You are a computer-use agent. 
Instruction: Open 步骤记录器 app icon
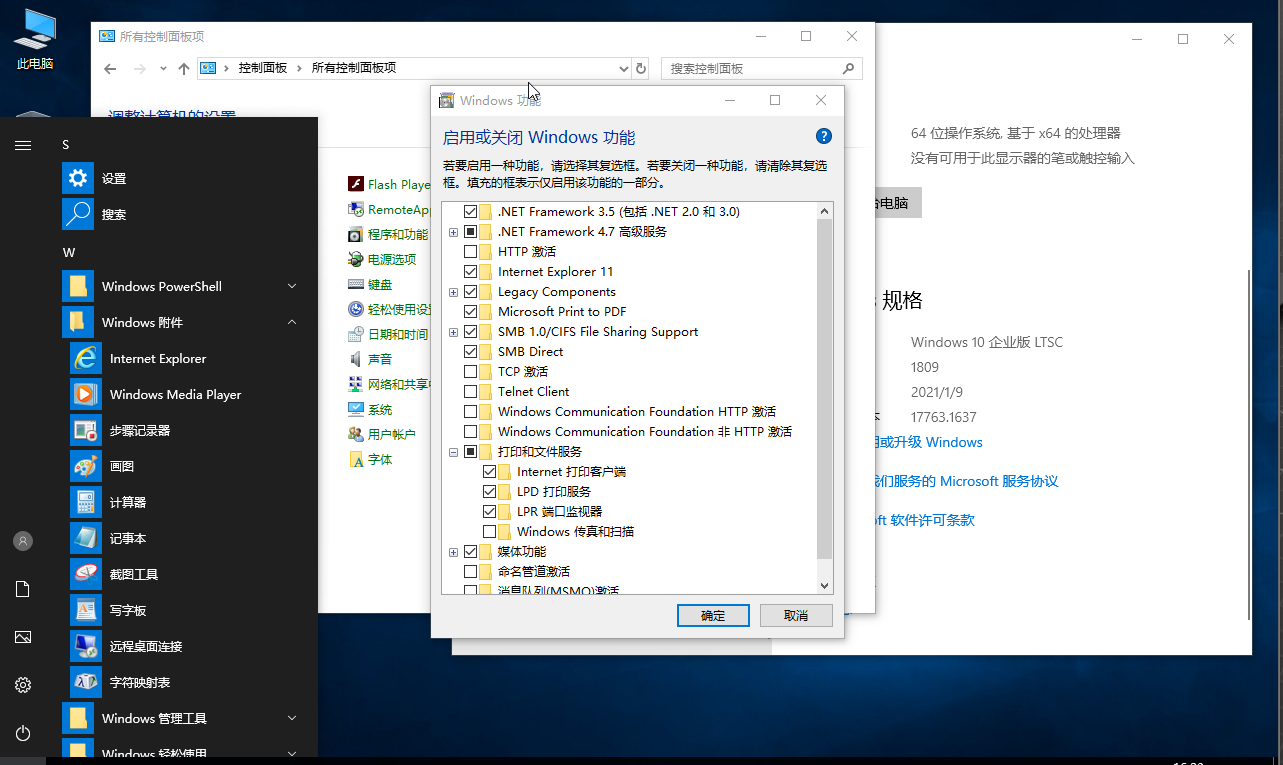(86, 430)
